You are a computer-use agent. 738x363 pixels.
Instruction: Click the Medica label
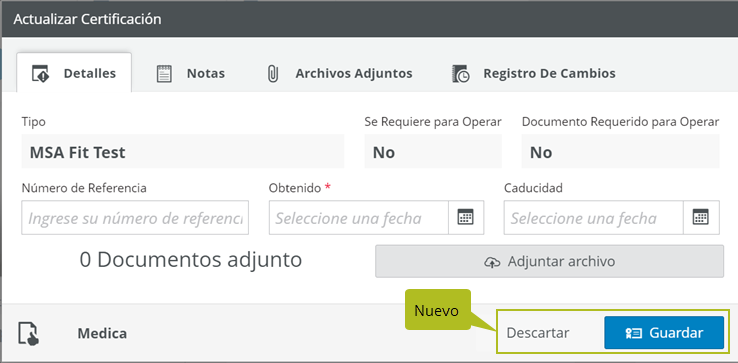102,334
